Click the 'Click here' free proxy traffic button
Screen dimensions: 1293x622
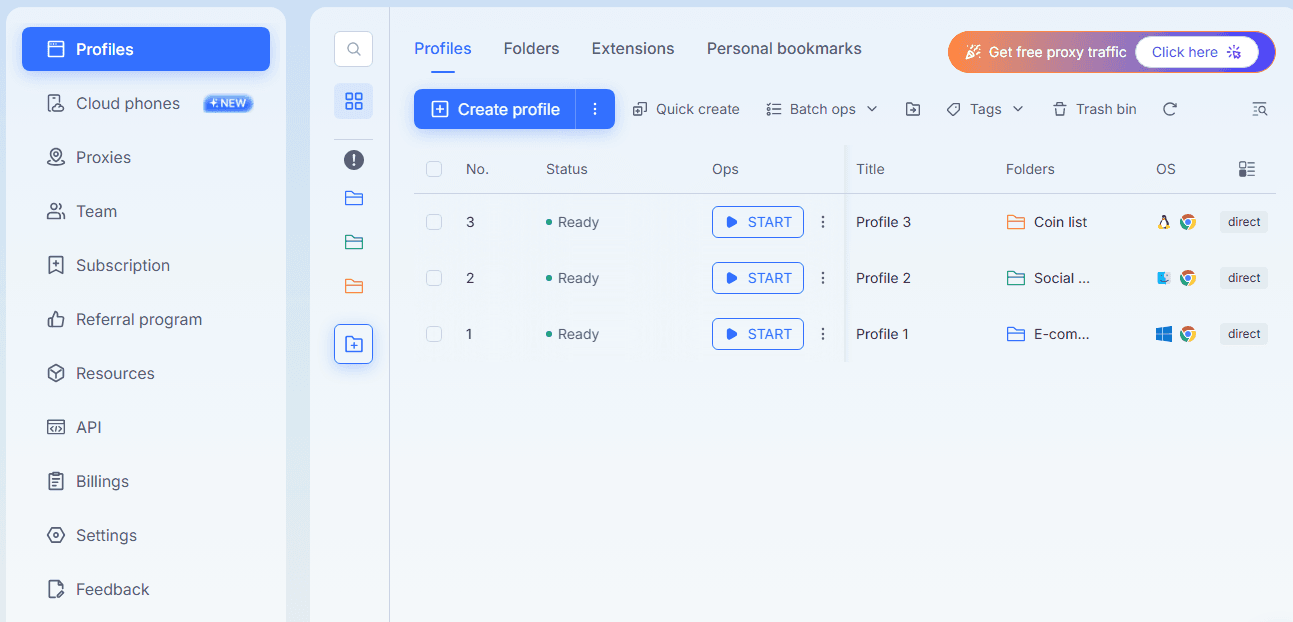point(1196,52)
